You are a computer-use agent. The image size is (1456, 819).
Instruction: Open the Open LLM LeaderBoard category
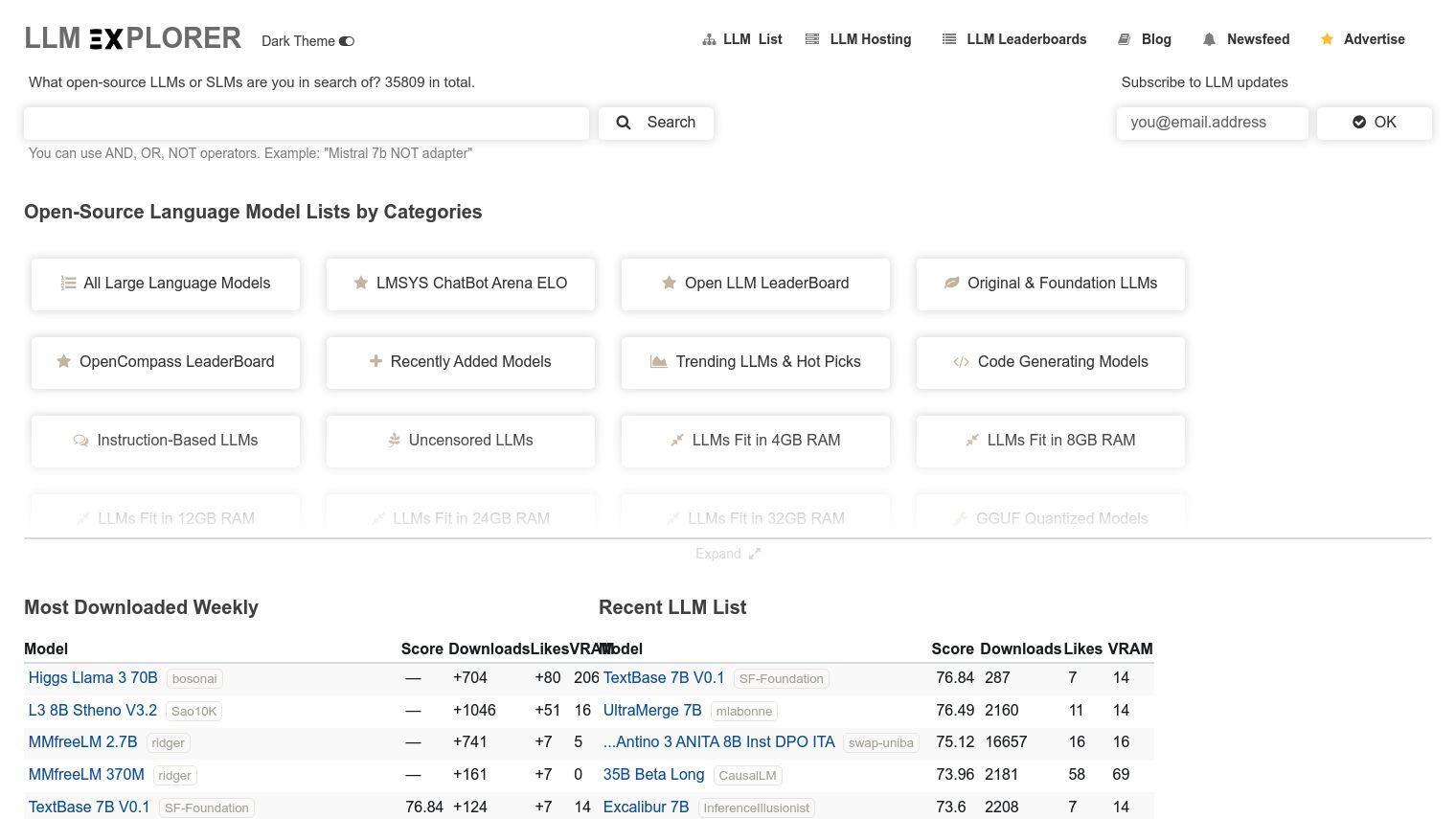pyautogui.click(x=756, y=284)
